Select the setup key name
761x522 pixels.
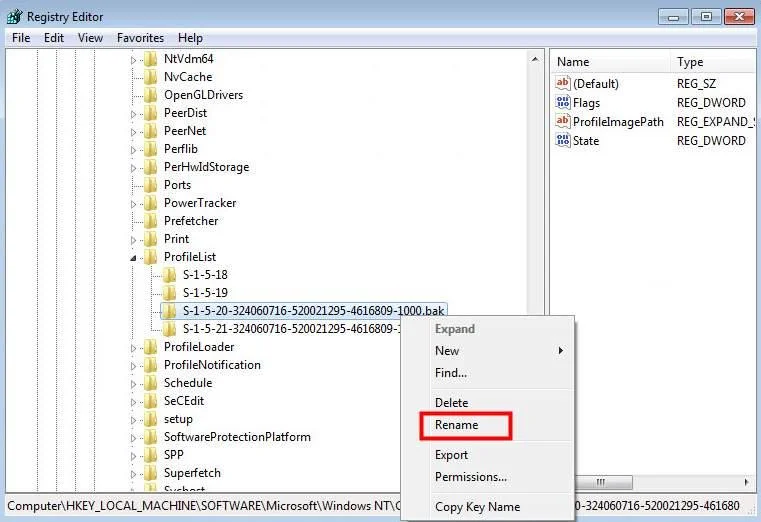pyautogui.click(x=178, y=419)
